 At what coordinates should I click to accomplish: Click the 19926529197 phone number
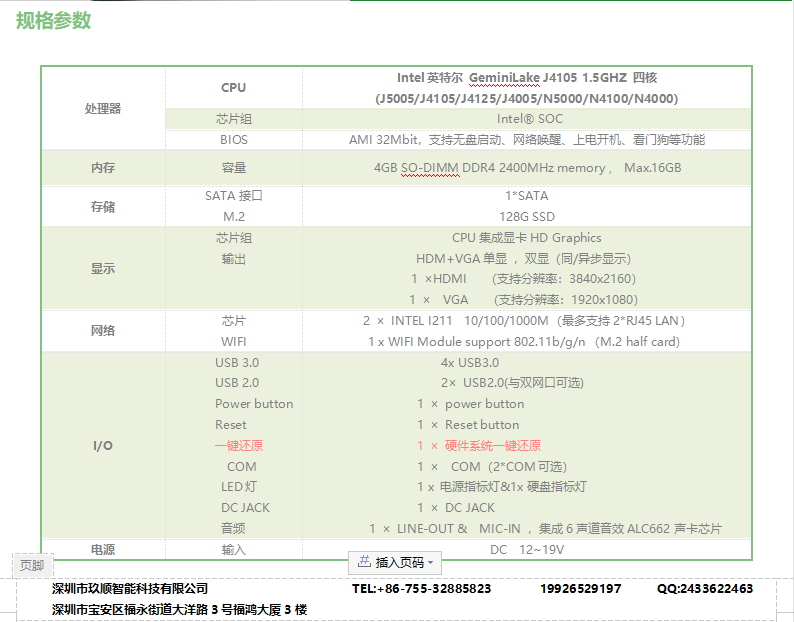pyautogui.click(x=580, y=589)
